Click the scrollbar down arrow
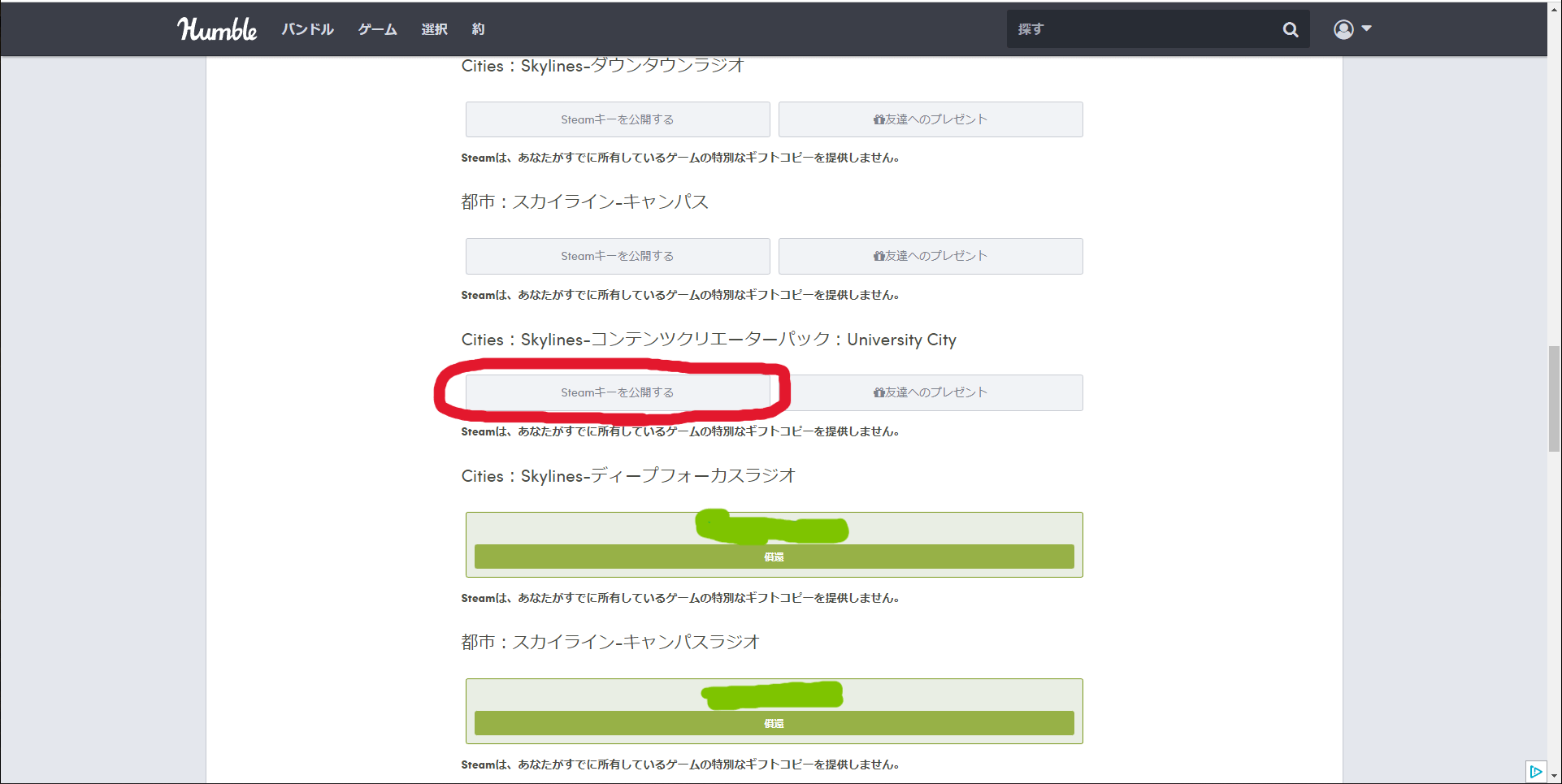Viewport: 1562px width, 784px height. [1554, 776]
